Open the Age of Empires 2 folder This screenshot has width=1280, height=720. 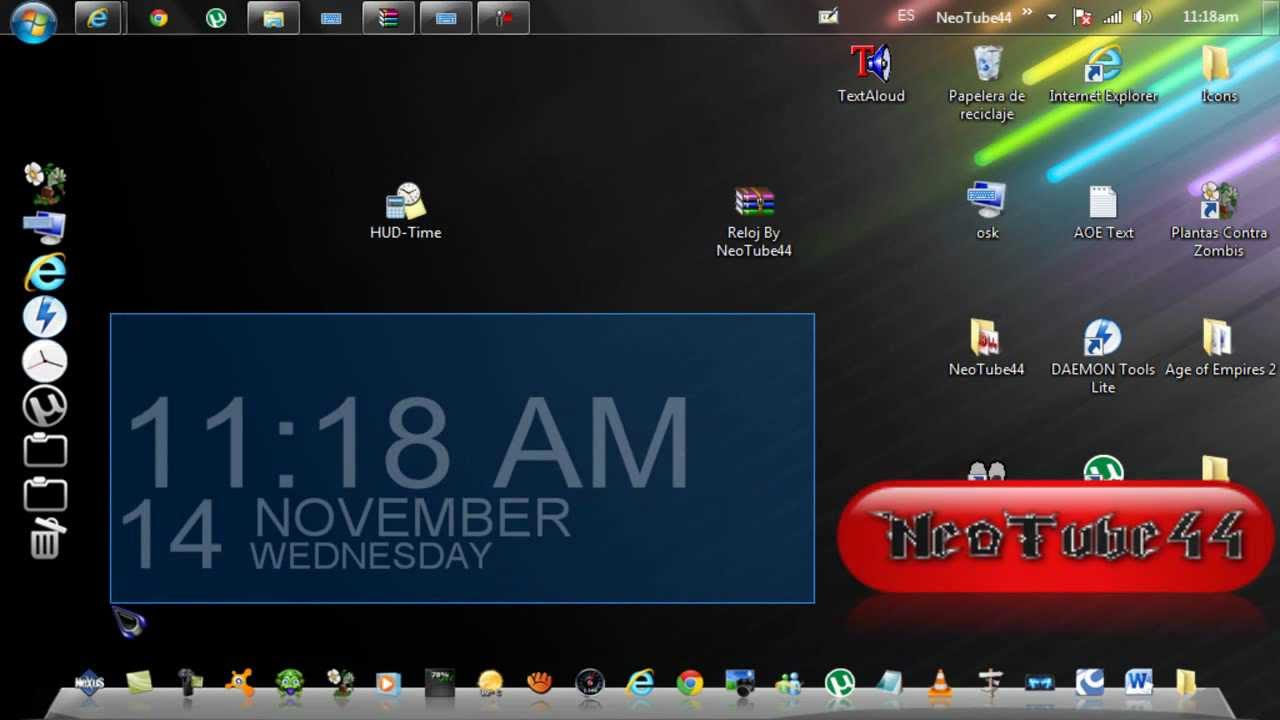point(1220,347)
